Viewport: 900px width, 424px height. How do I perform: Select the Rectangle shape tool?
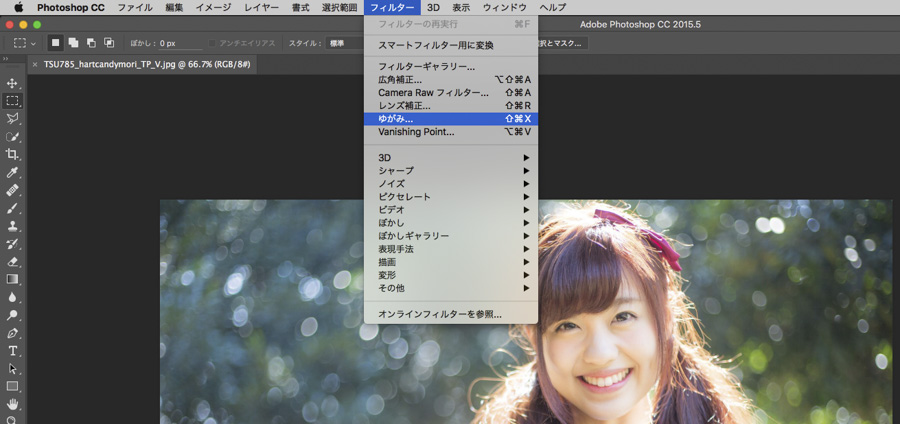(x=12, y=386)
